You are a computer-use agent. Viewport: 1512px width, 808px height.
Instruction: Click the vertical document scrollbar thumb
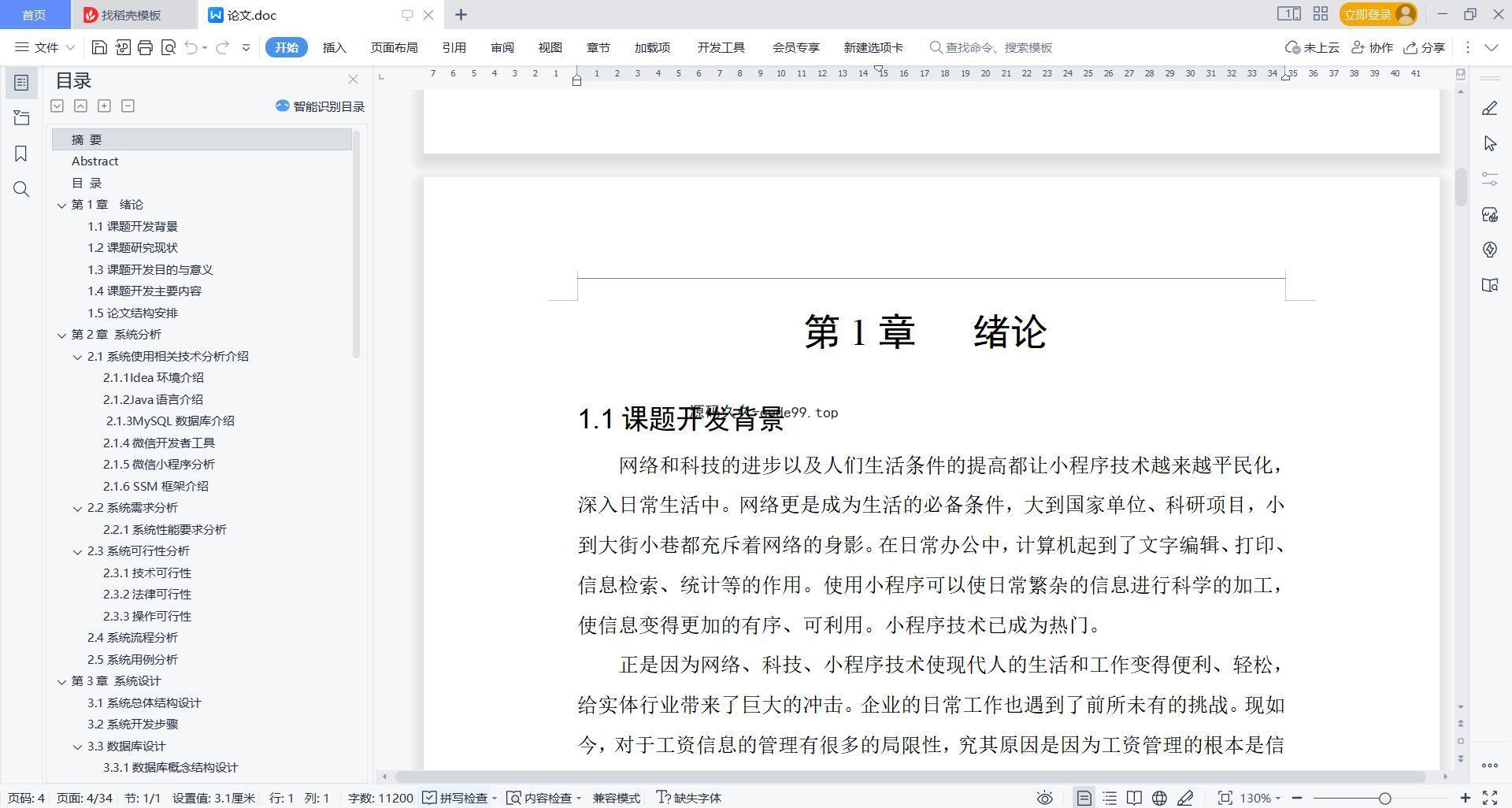click(x=1460, y=187)
